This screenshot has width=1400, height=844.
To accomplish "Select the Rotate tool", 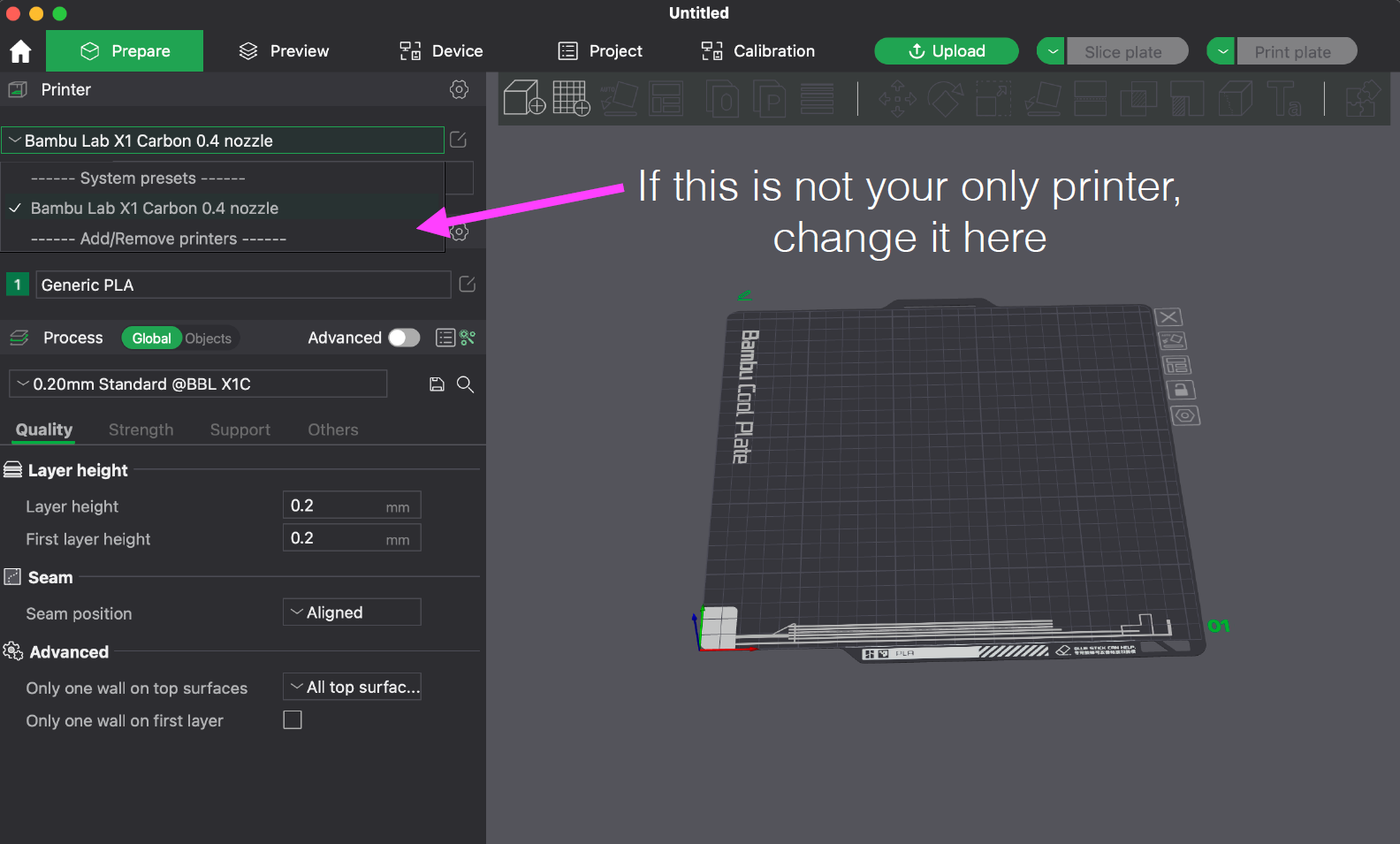I will pos(945,98).
